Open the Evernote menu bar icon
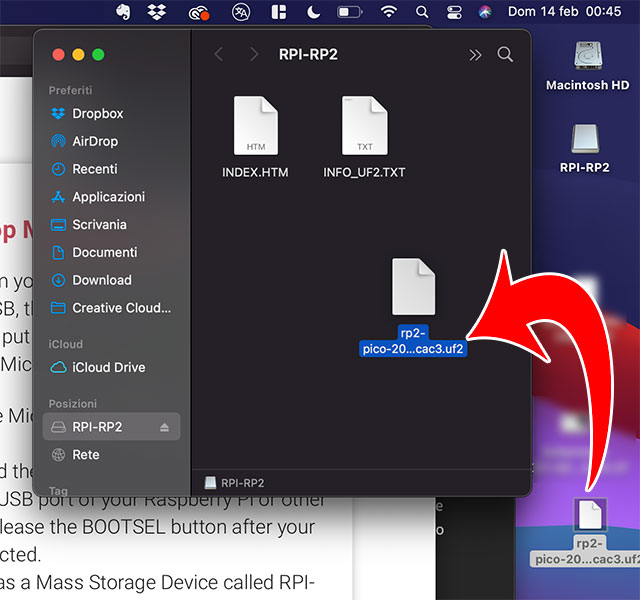 (122, 12)
